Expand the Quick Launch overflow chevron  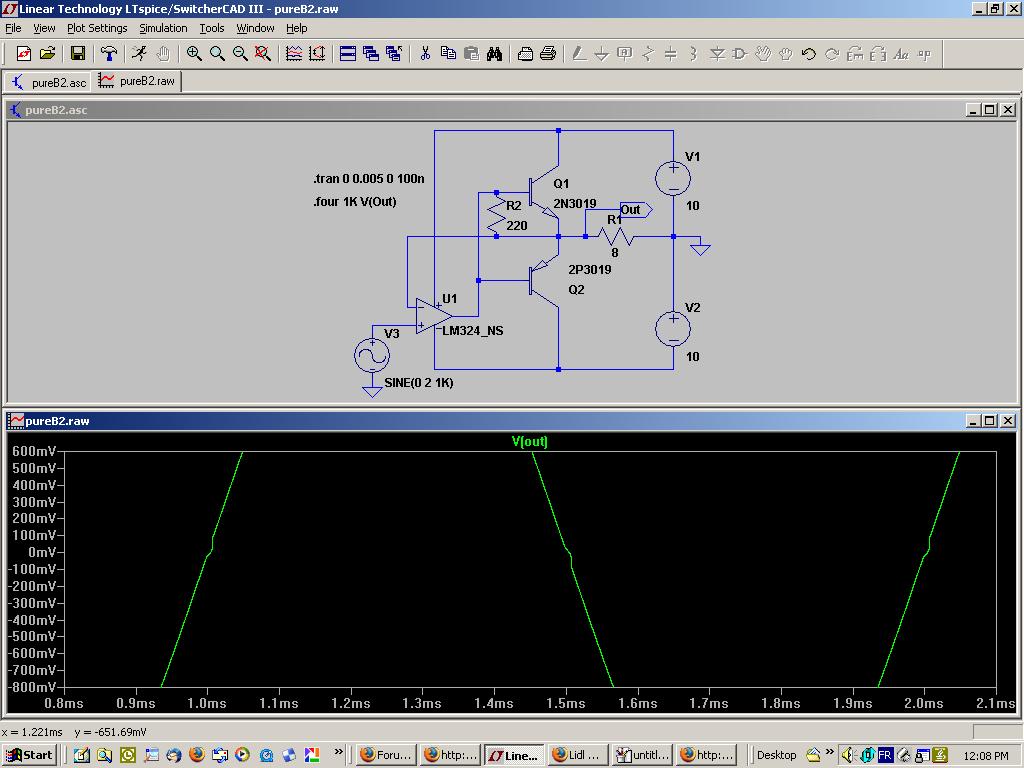click(x=339, y=752)
